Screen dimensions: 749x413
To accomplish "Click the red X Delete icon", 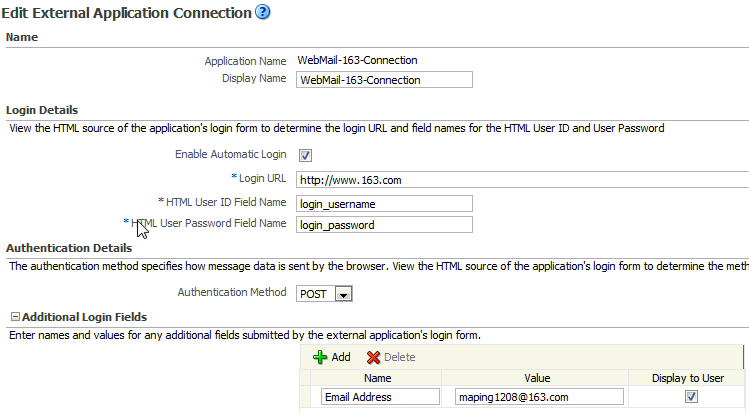I will coord(373,357).
